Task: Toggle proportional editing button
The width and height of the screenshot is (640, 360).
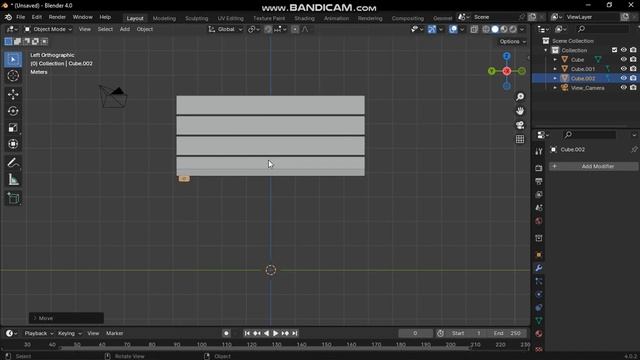Action: (x=295, y=29)
